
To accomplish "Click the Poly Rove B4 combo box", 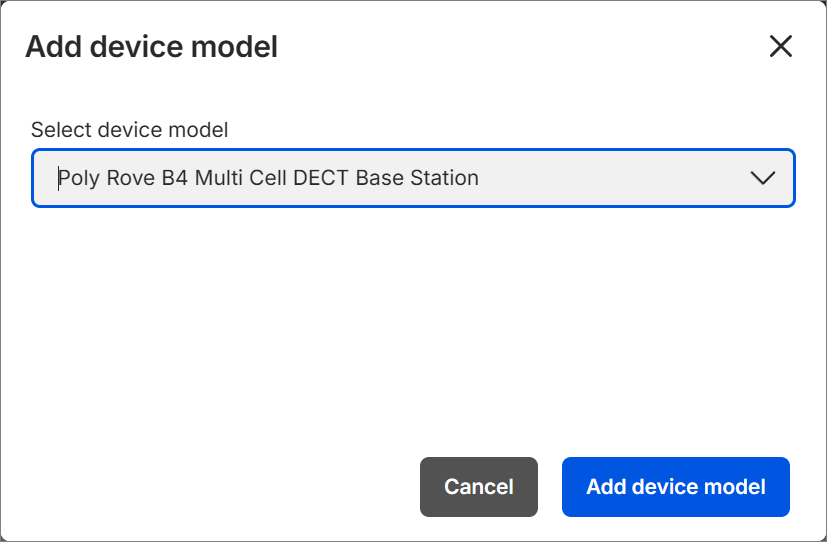I will (413, 178).
